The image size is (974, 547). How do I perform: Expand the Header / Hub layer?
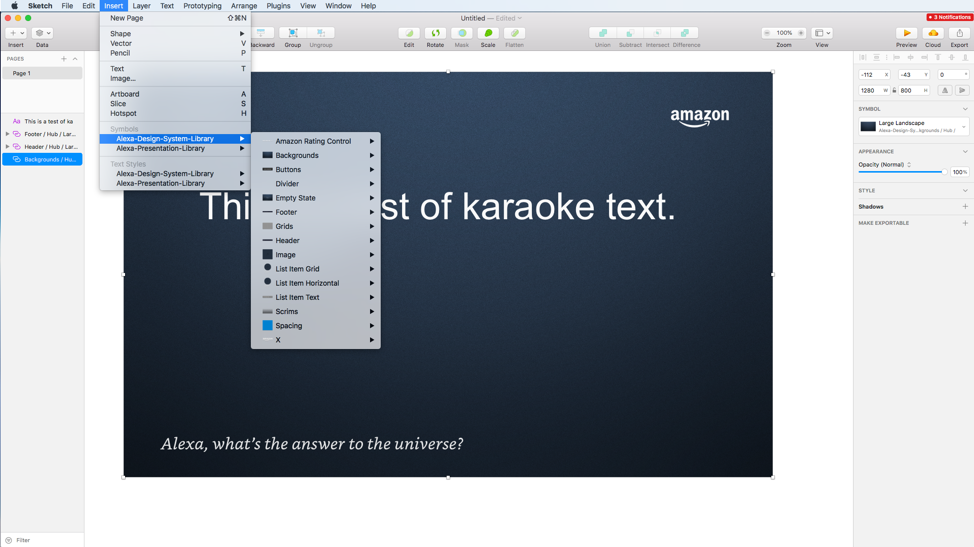7,147
